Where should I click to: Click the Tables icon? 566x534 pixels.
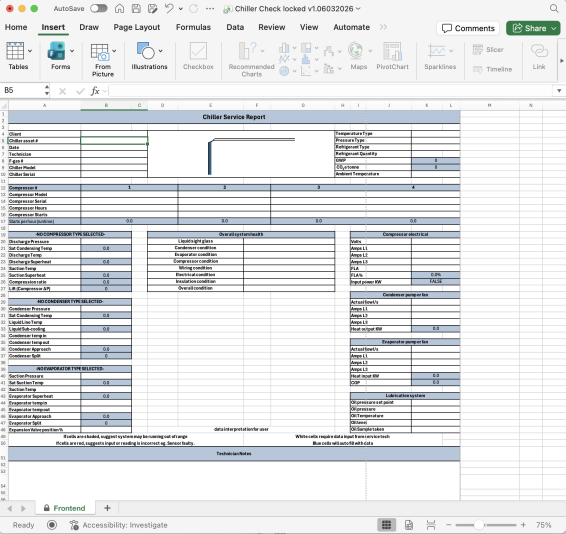pos(15,51)
